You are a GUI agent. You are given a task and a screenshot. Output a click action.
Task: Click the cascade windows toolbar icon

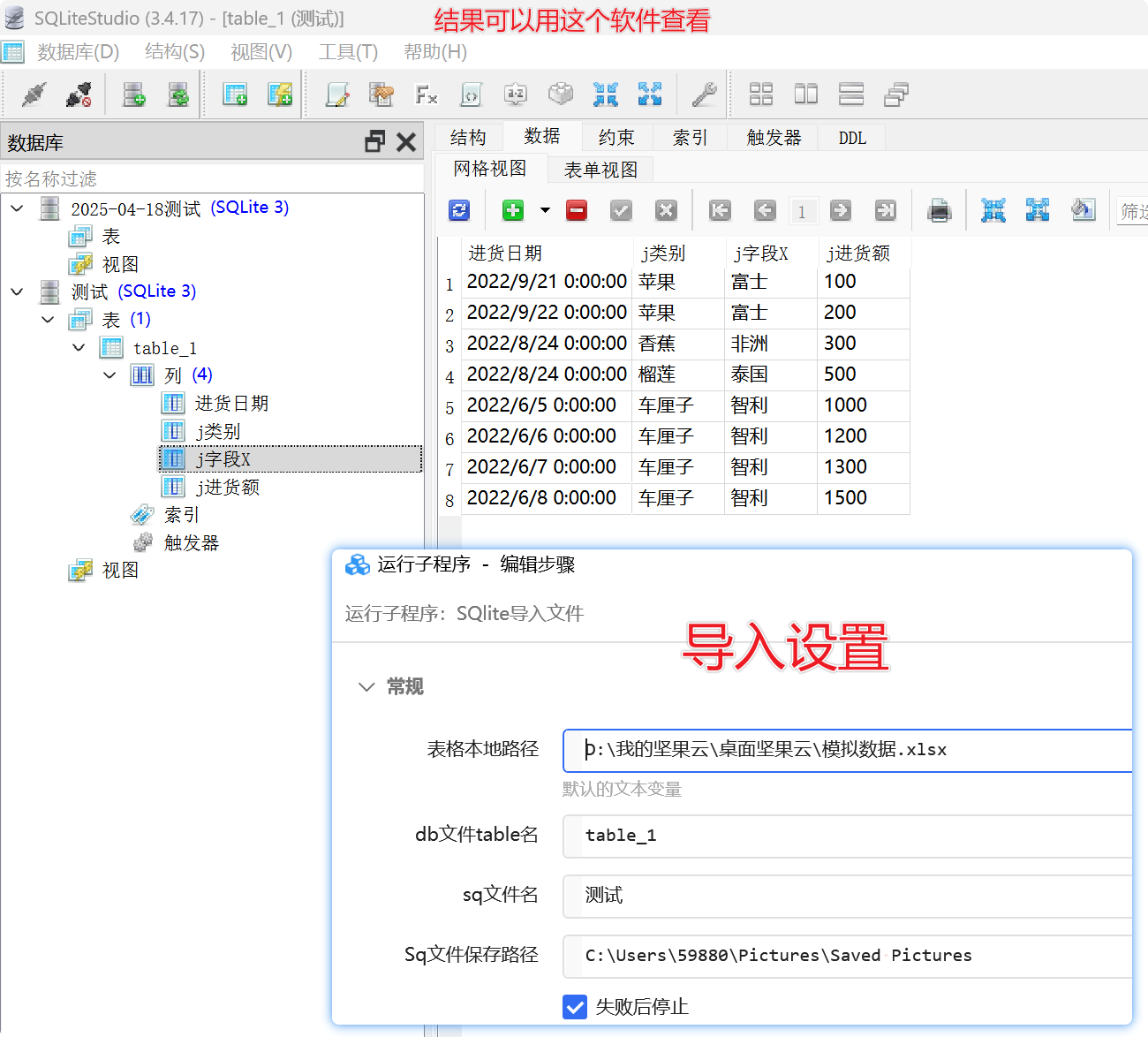[896, 95]
